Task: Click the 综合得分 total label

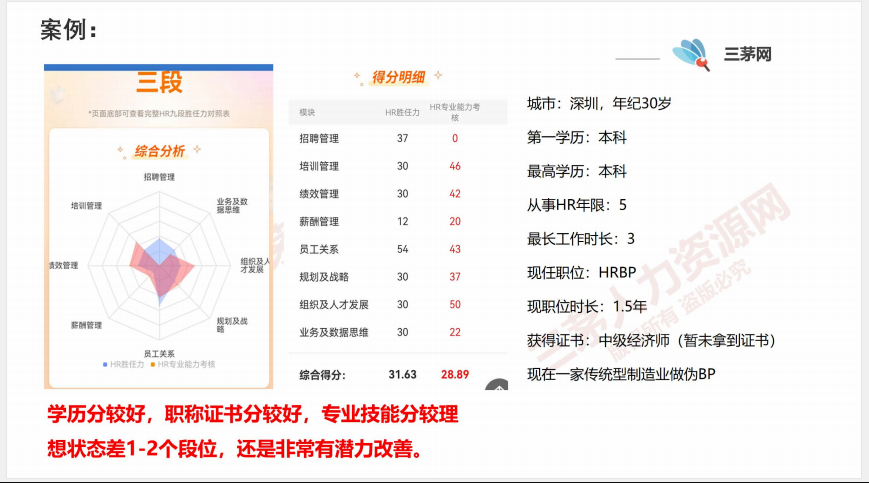Action: pyautogui.click(x=323, y=375)
